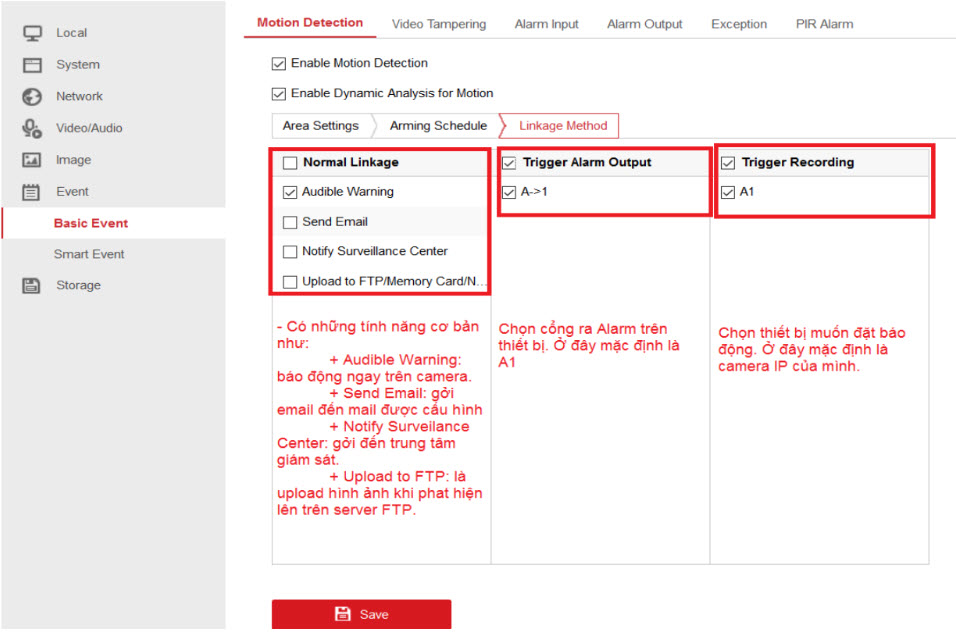The width and height of the screenshot is (956, 633).
Task: Open the Storage disk icon
Action: (x=32, y=286)
